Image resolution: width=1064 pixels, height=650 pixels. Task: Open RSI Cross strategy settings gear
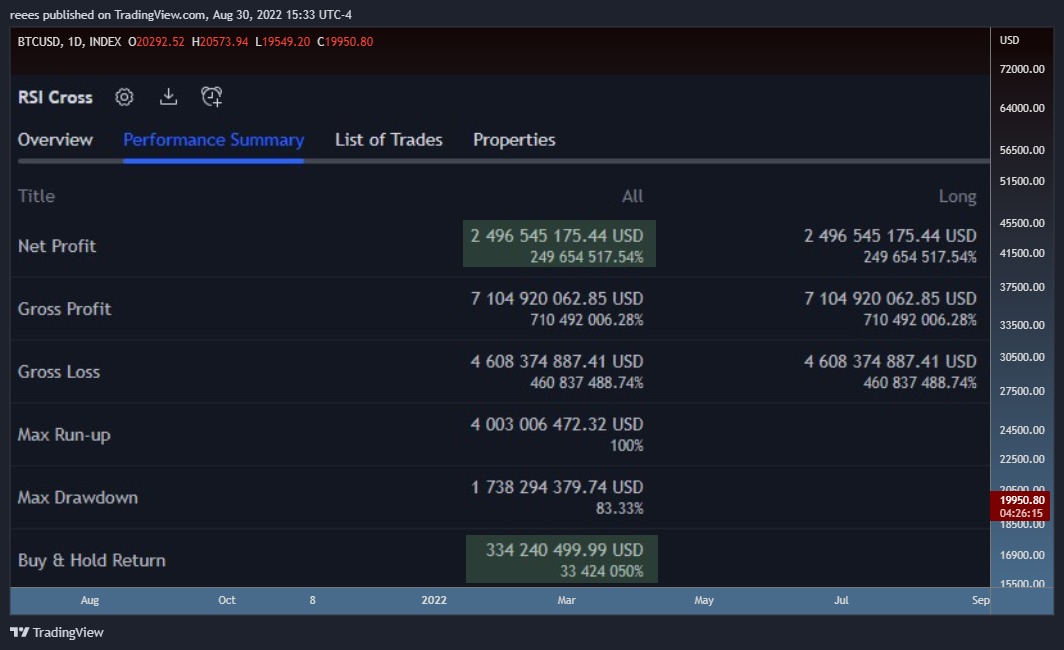[124, 97]
